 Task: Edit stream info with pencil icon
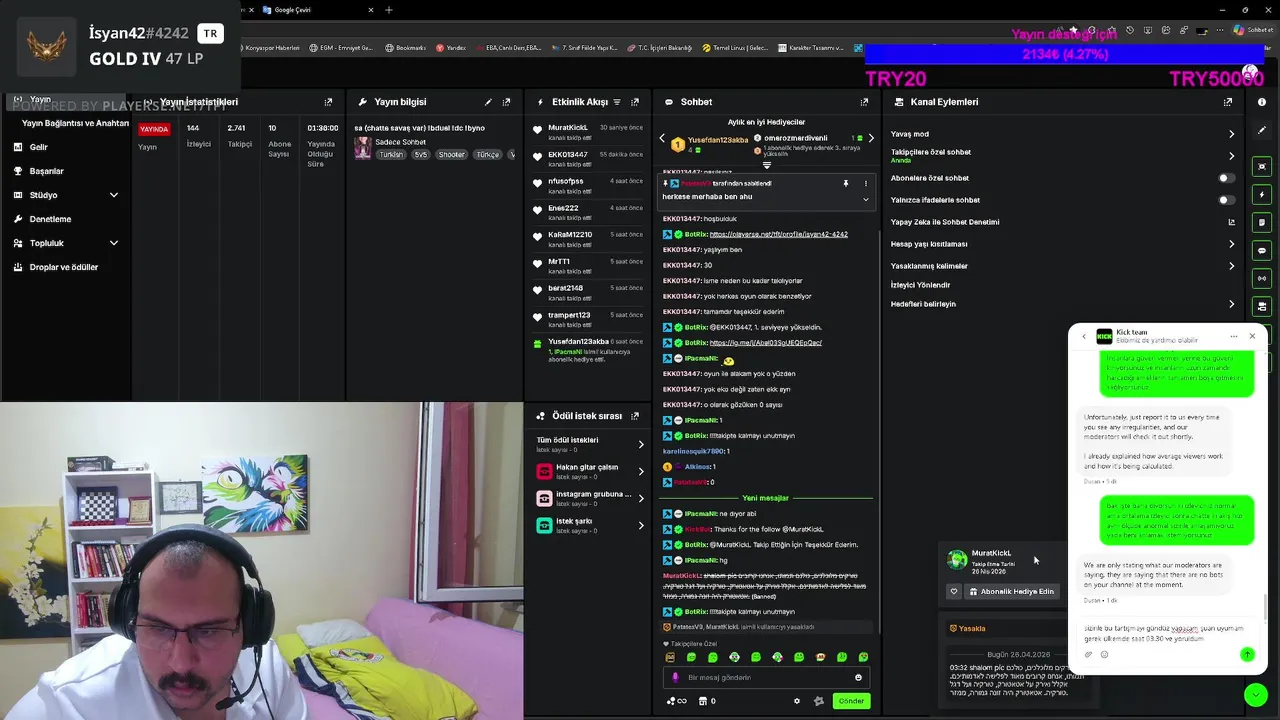pos(488,102)
